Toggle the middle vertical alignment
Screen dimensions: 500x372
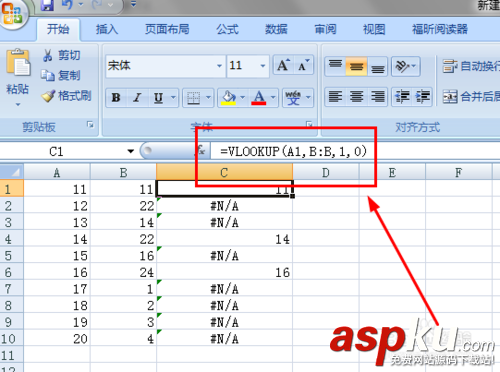[x=356, y=66]
